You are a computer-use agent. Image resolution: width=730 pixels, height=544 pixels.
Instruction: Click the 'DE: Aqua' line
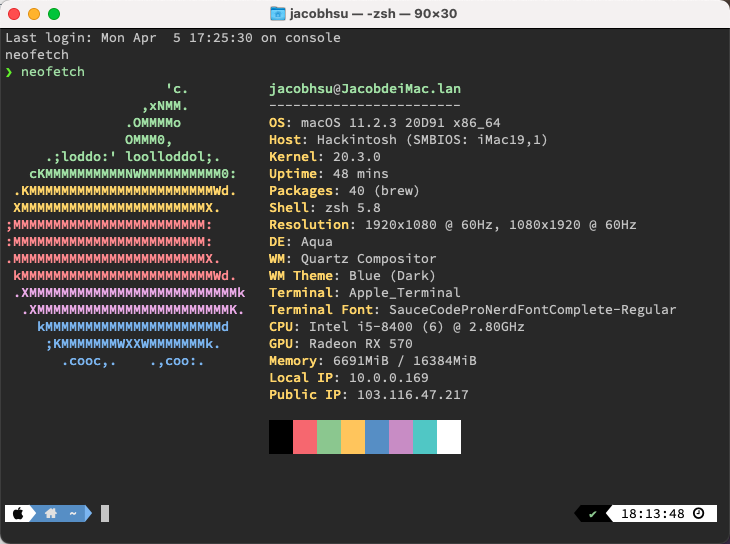tap(301, 242)
